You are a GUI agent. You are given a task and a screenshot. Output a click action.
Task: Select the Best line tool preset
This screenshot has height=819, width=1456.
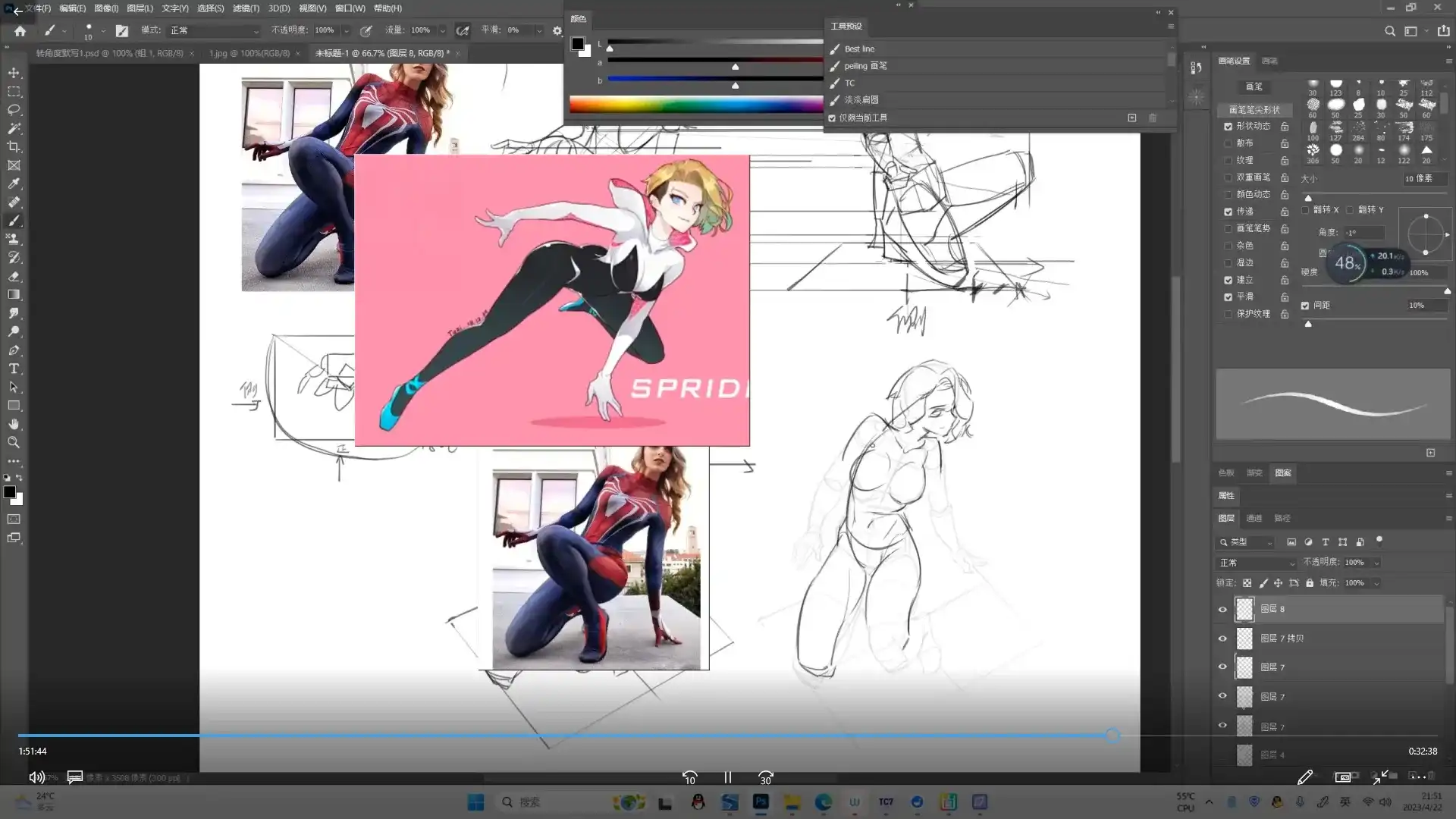coord(859,49)
